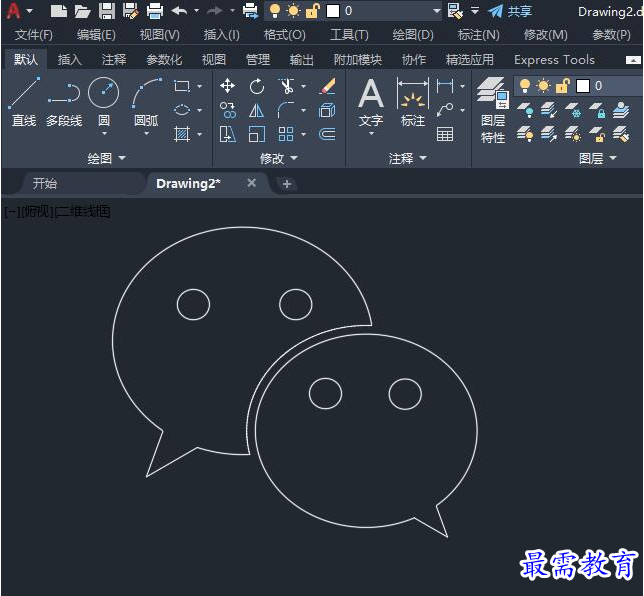This screenshot has width=644, height=596.
Task: Toggle layer on/off bulb in ribbon layer panel
Action: (x=524, y=86)
